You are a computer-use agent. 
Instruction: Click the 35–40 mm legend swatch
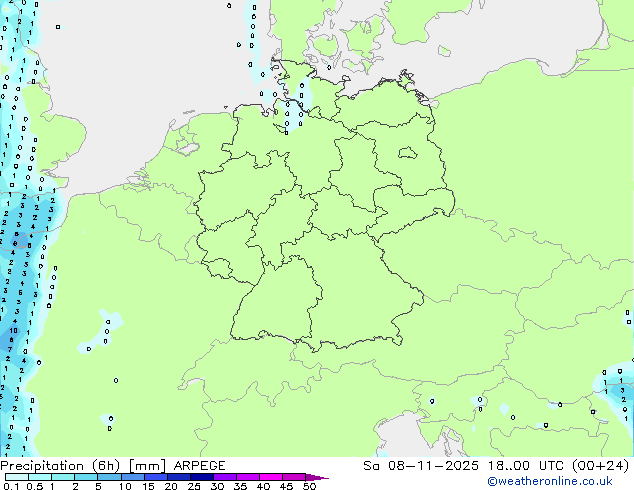pyautogui.click(x=247, y=477)
